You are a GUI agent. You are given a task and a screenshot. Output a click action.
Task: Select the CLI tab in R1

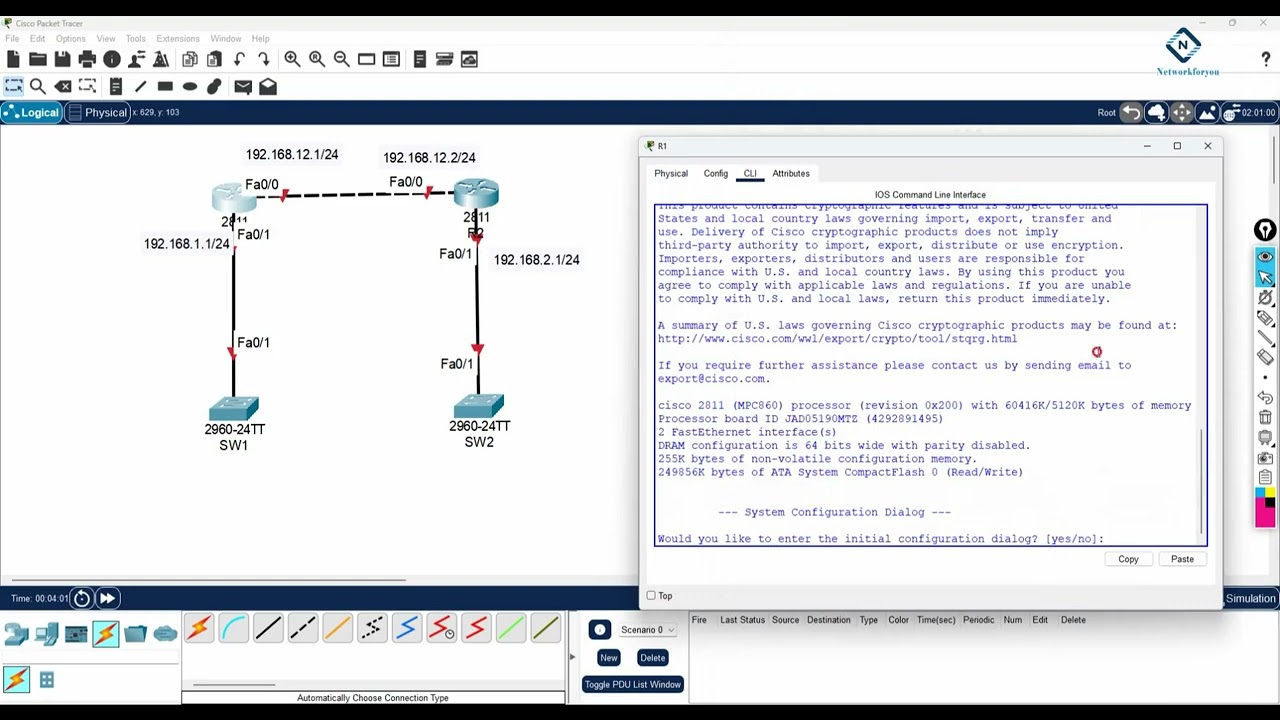(750, 174)
